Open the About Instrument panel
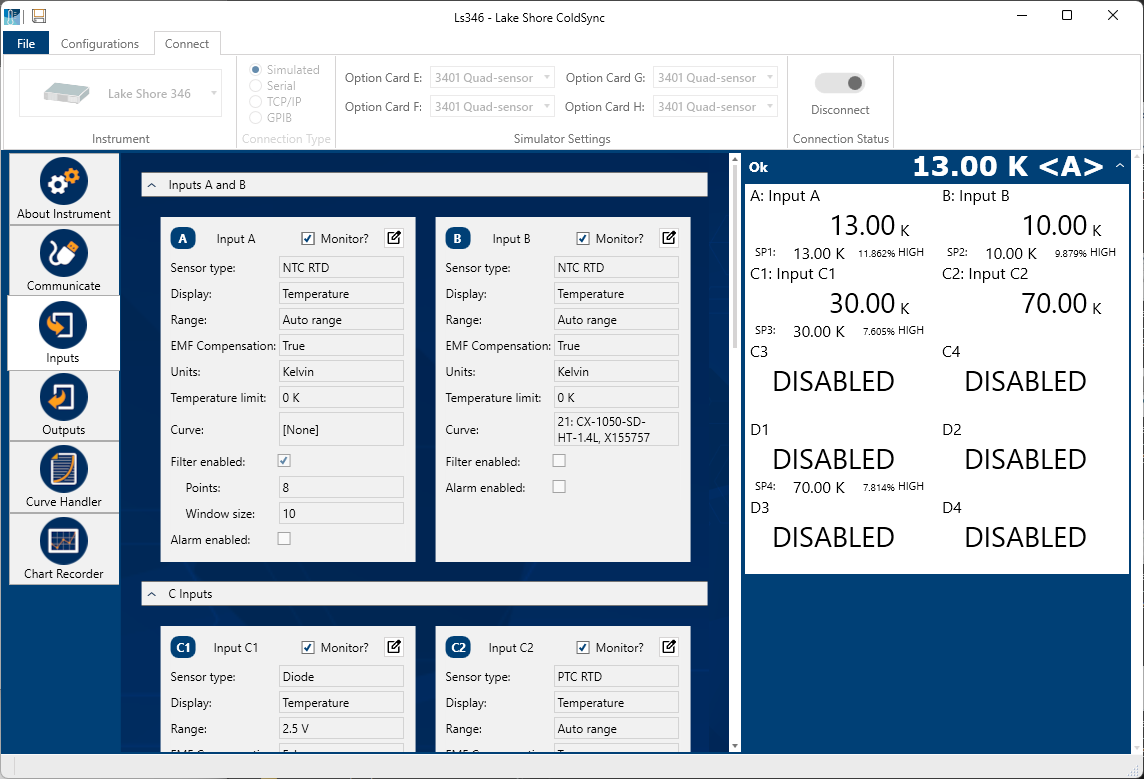 point(64,189)
